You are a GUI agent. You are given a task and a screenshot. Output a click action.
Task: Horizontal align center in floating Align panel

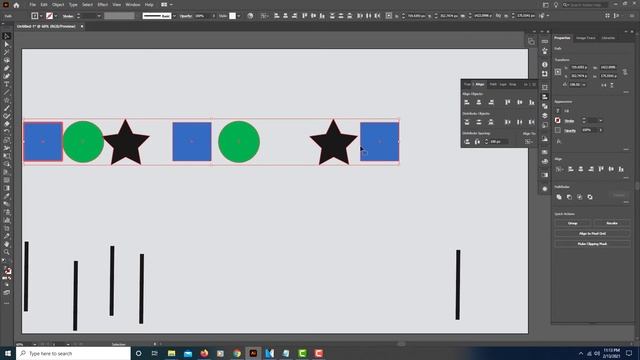pos(479,102)
